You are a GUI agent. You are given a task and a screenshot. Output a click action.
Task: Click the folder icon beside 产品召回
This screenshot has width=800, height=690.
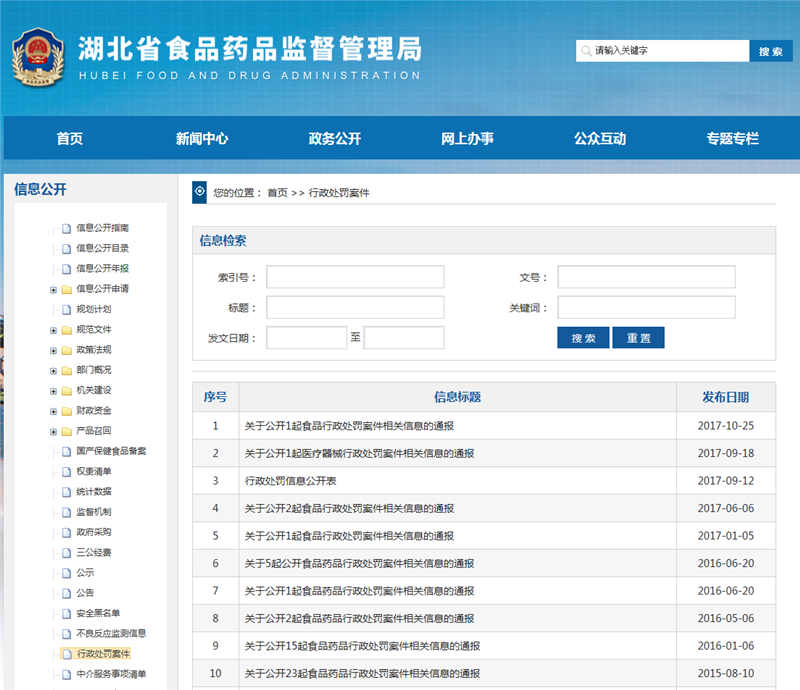pyautogui.click(x=66, y=431)
